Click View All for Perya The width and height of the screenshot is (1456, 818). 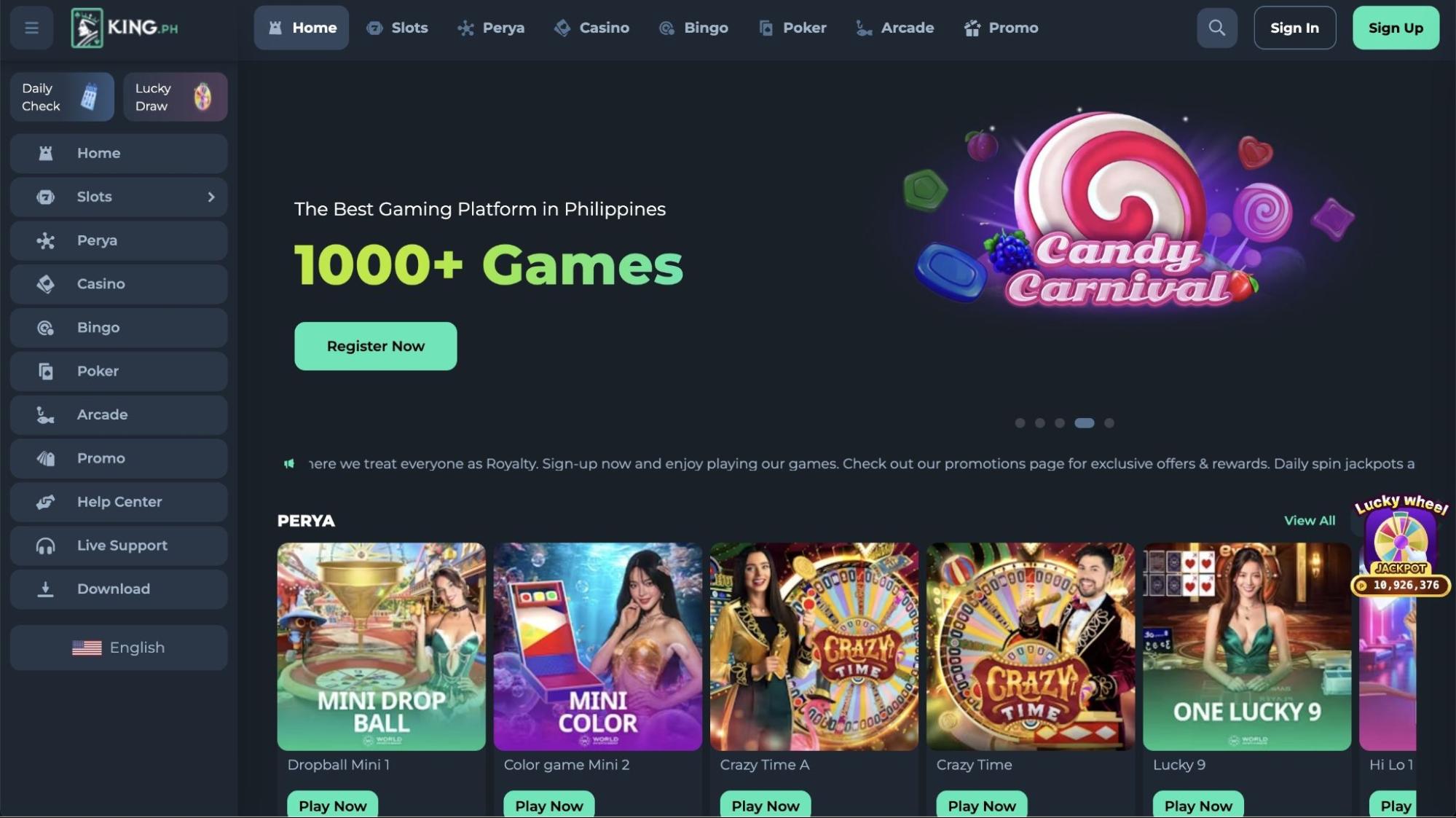pyautogui.click(x=1310, y=521)
